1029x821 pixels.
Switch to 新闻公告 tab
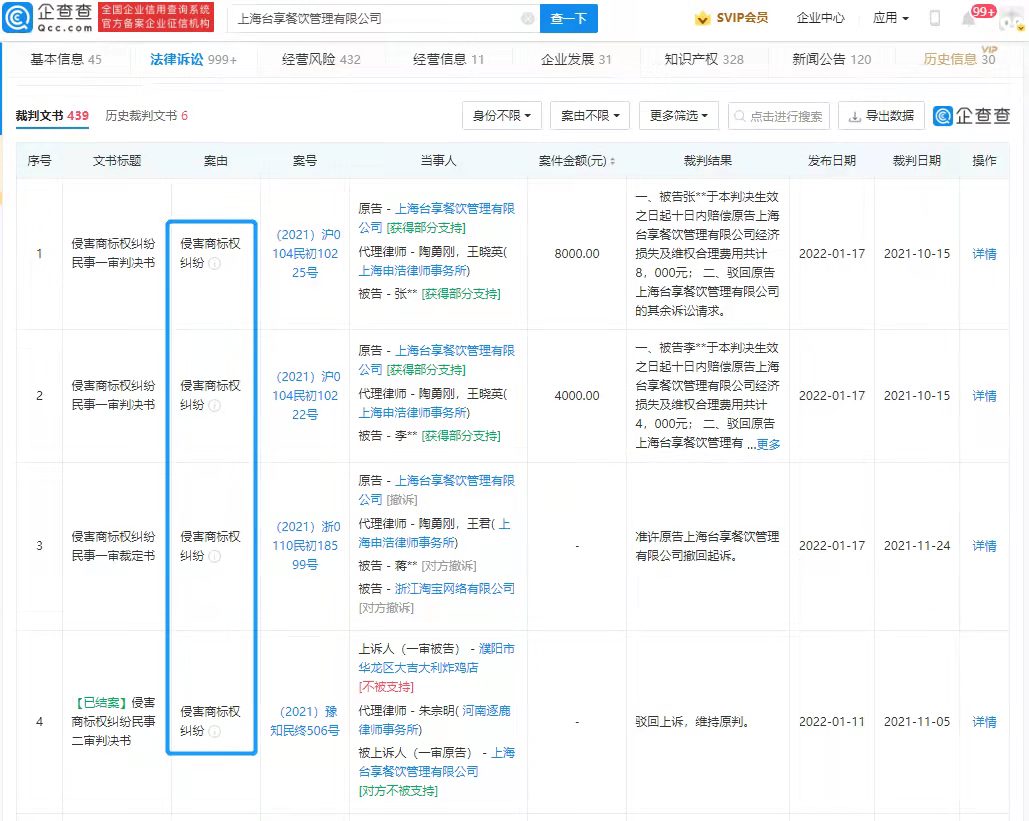pos(831,60)
